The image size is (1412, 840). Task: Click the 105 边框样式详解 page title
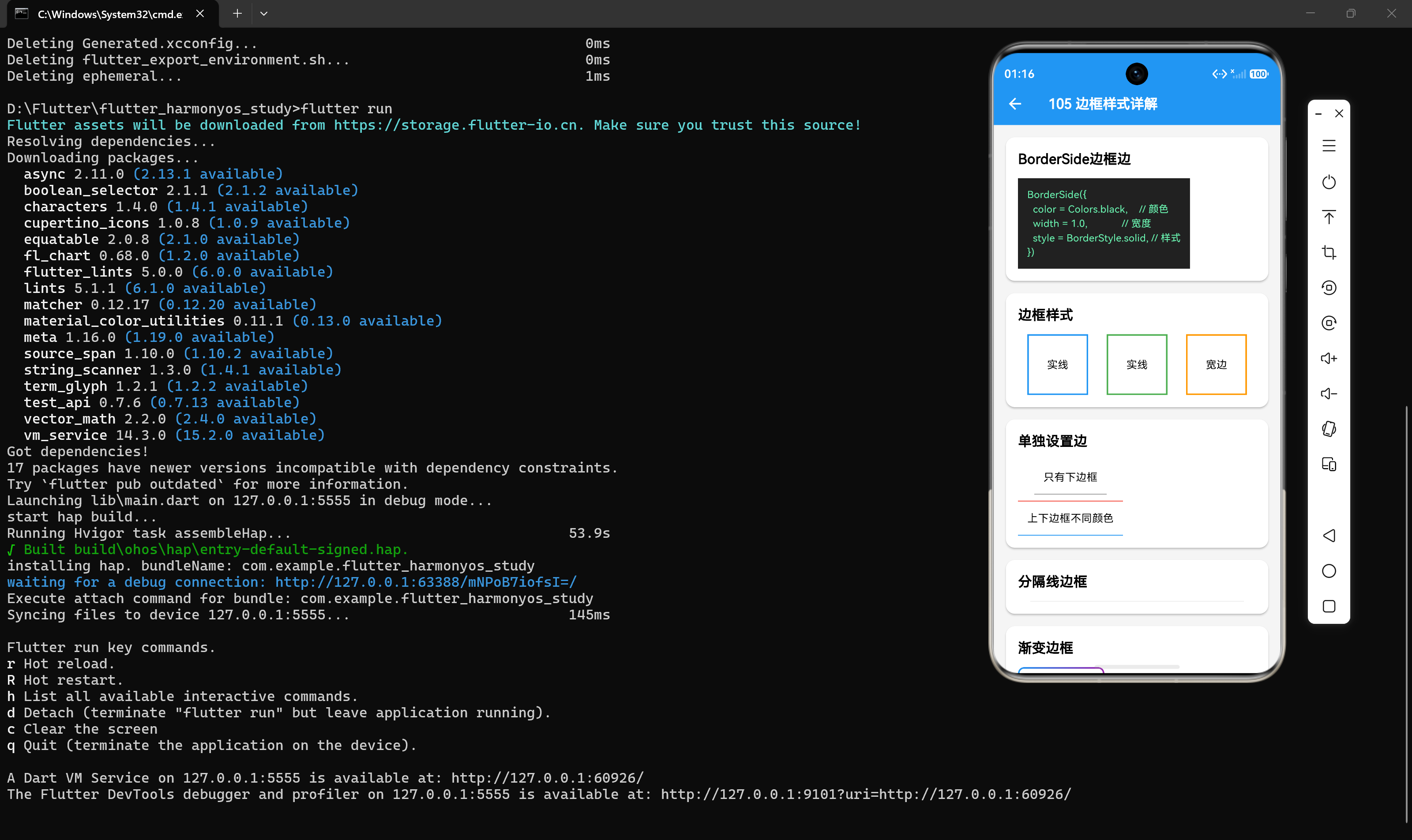(1103, 104)
